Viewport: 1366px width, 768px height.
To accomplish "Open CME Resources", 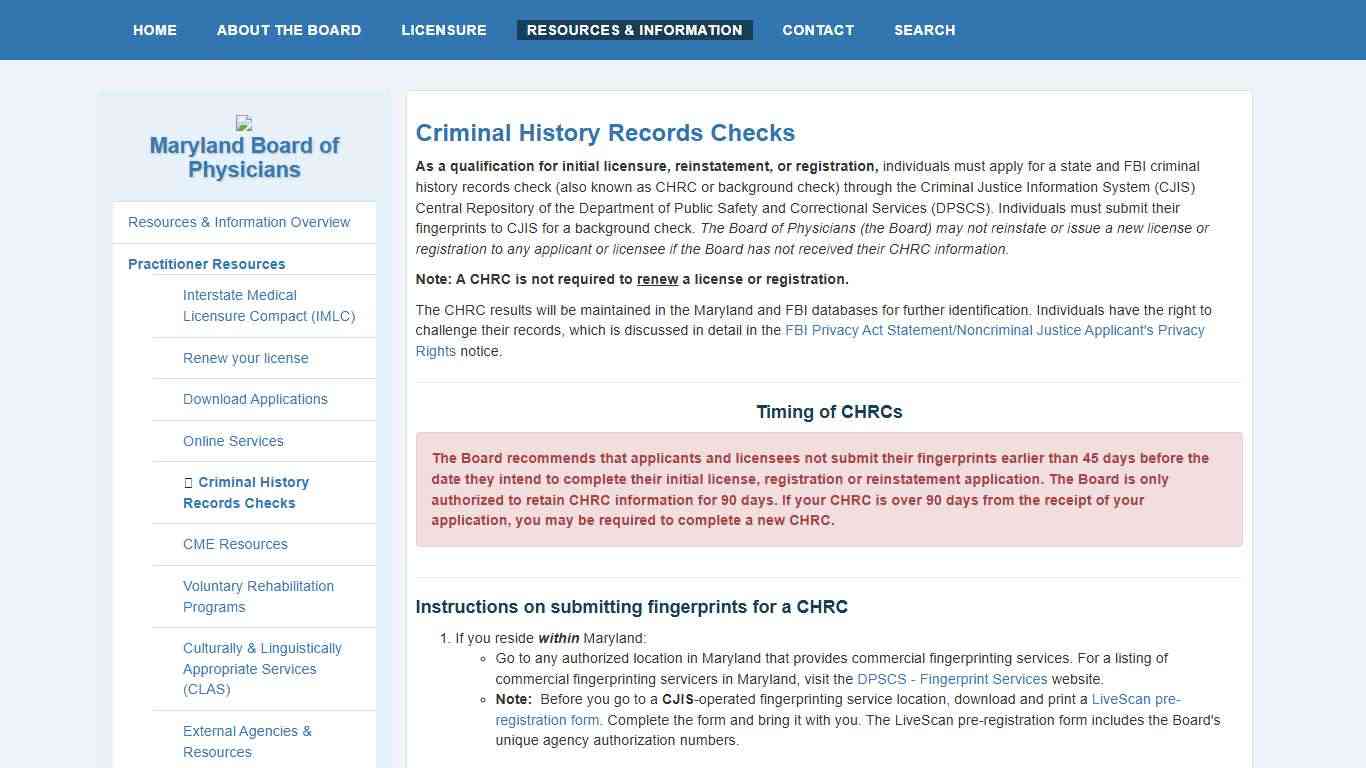I will coord(235,544).
